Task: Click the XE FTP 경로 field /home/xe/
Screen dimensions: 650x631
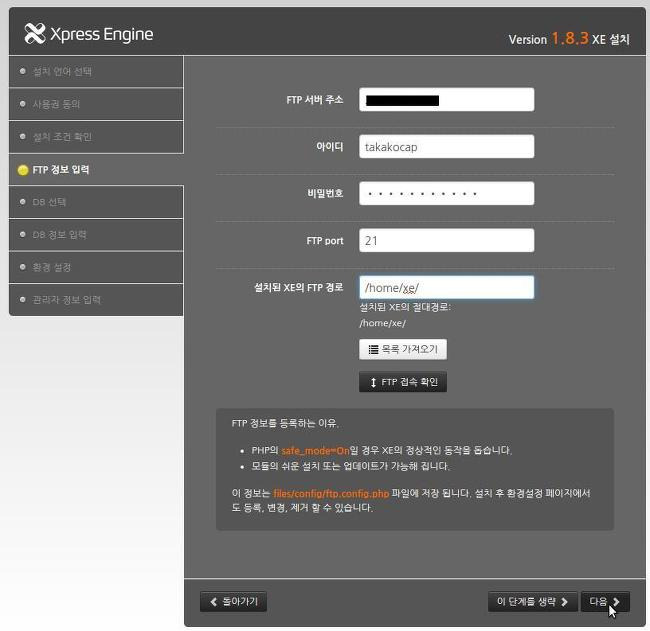Action: click(x=446, y=287)
